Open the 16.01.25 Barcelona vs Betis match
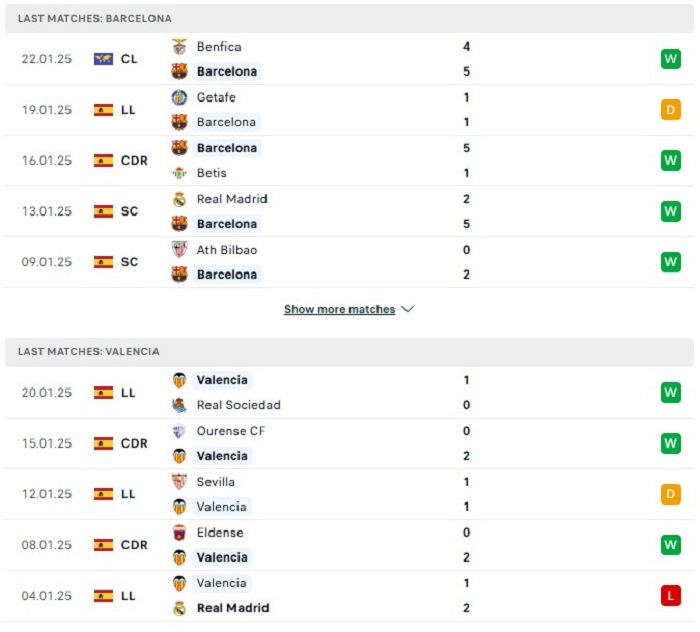The image size is (700, 632). pos(349,161)
